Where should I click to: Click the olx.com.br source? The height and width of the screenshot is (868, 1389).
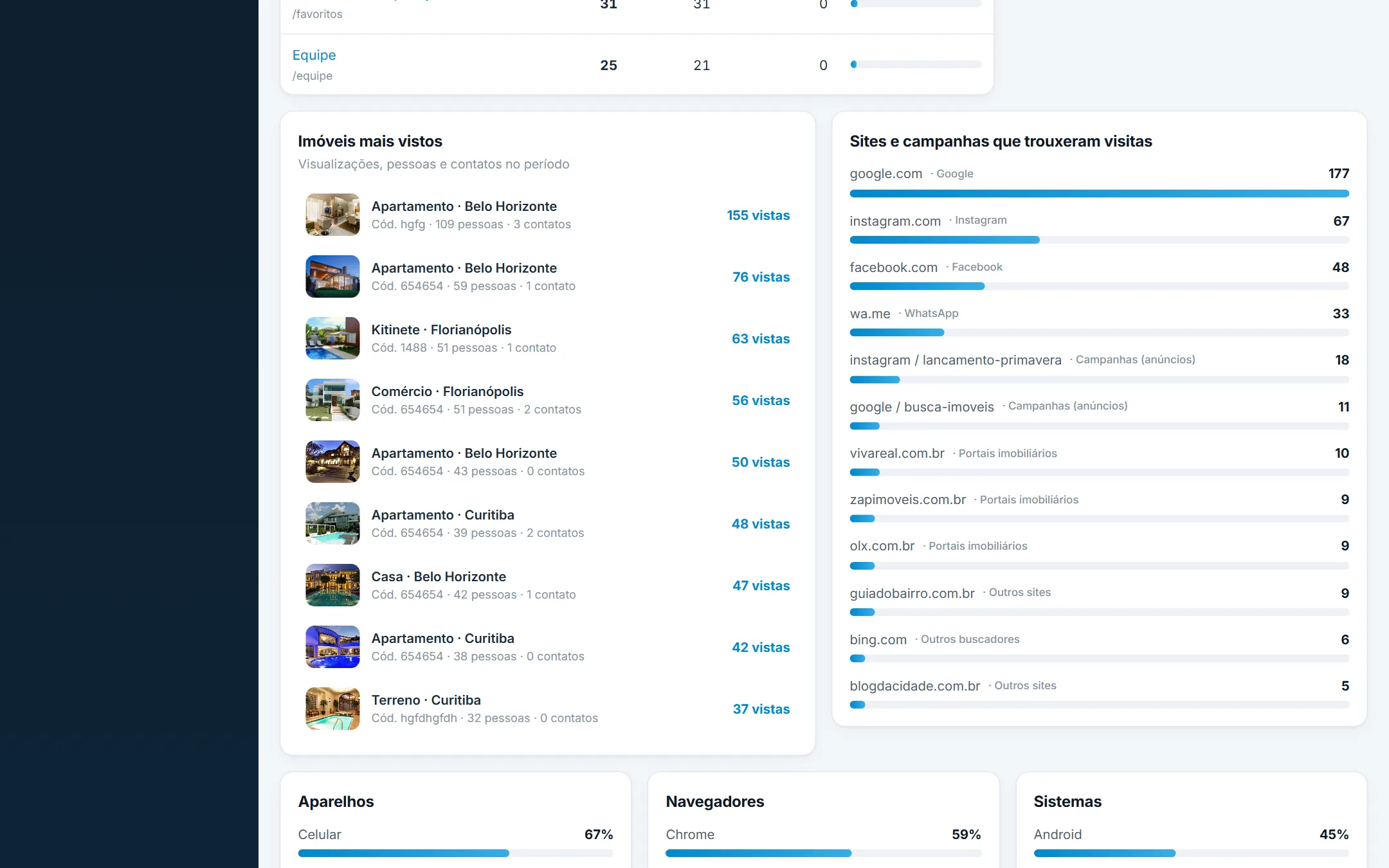1099,554
